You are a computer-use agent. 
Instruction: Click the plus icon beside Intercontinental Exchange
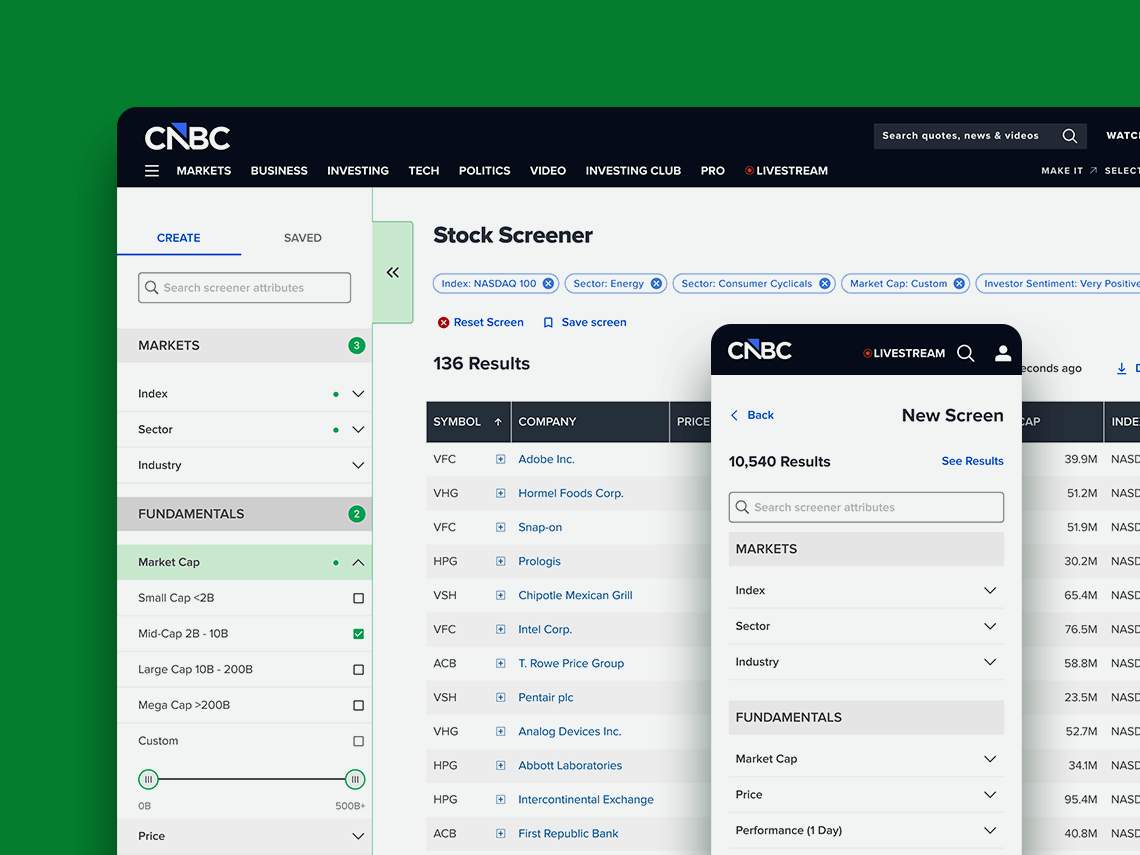(500, 799)
